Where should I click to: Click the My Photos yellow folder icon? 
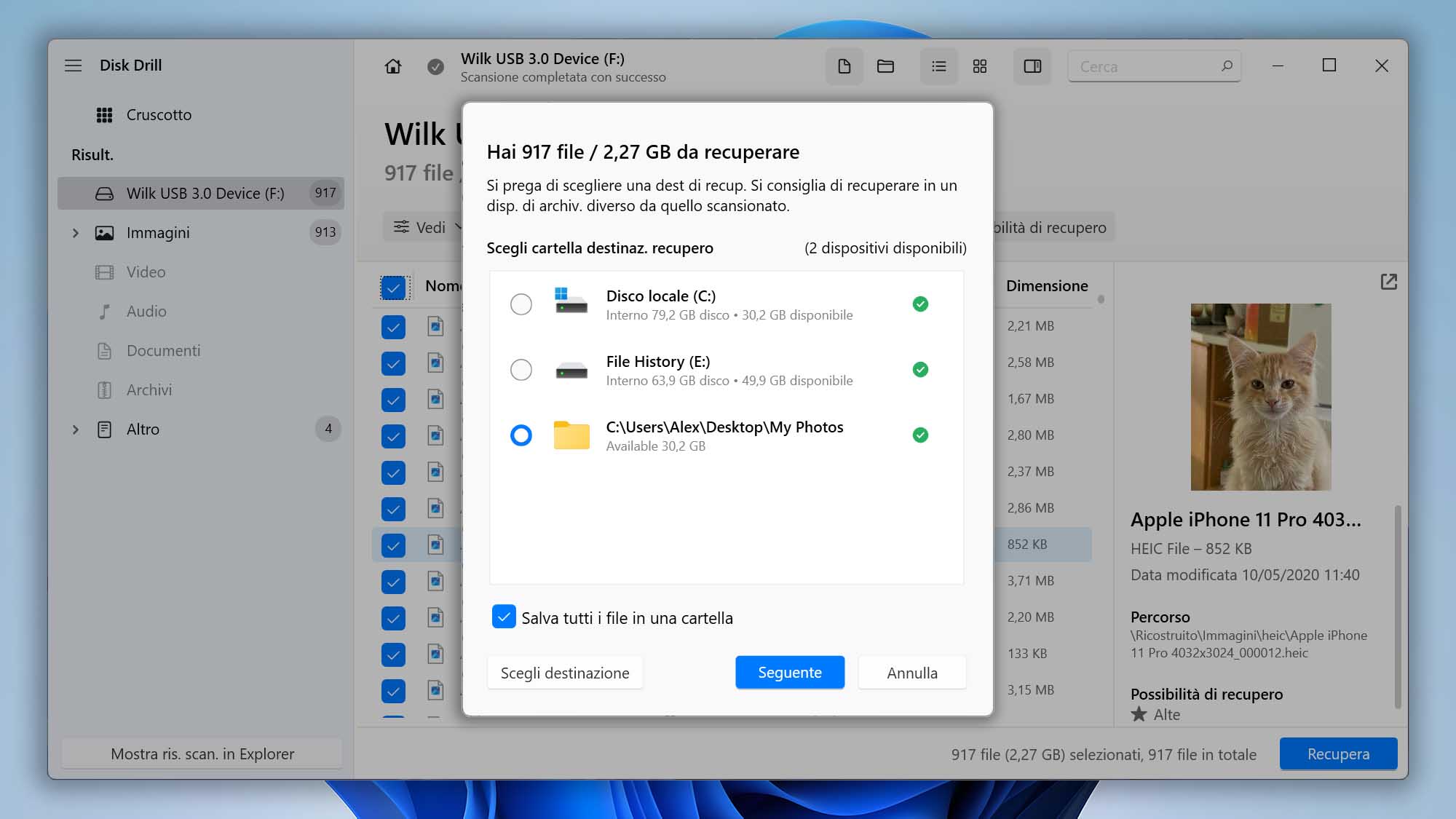click(571, 435)
